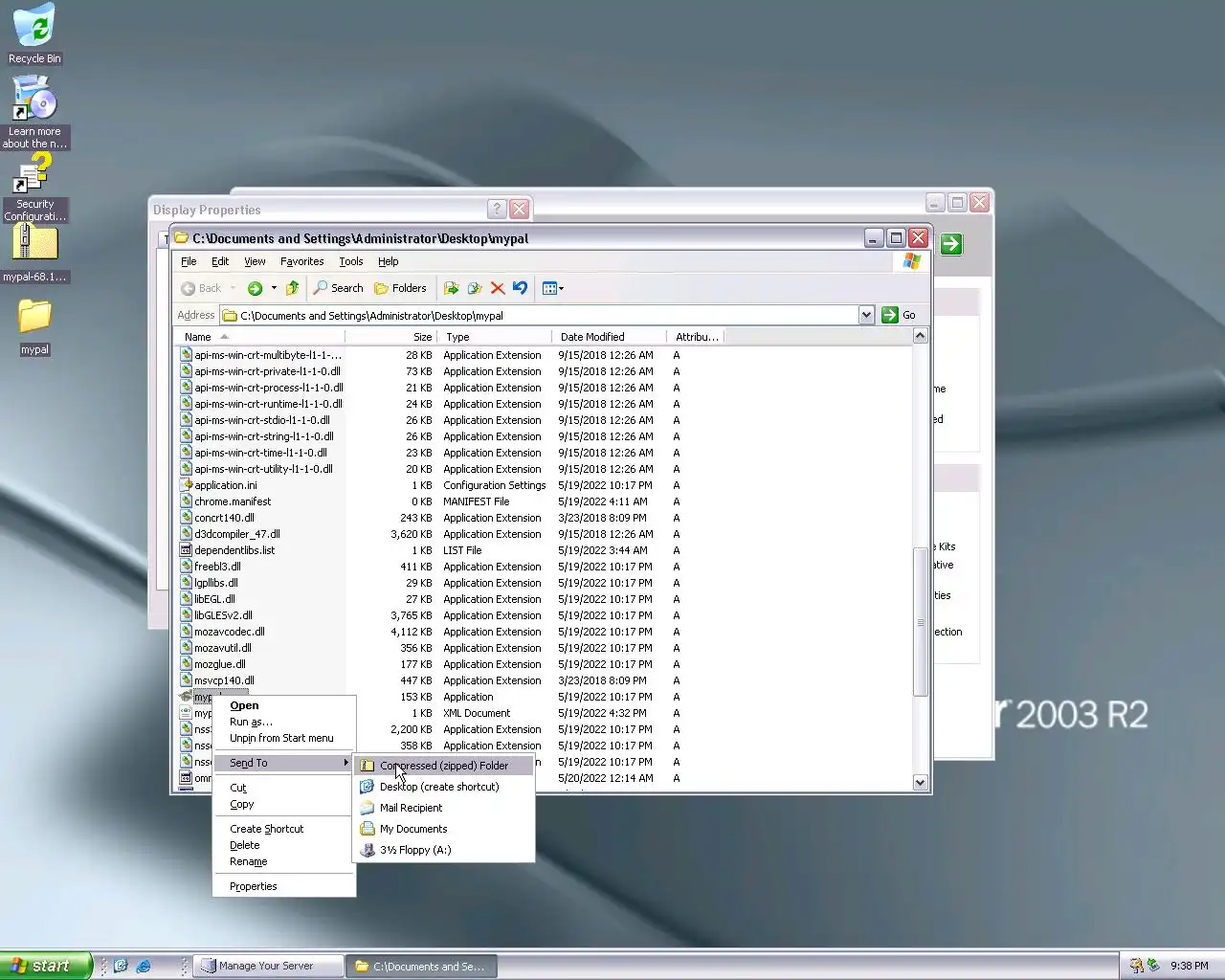Sort files by the Size column header
The height and width of the screenshot is (980, 1225).
(x=391, y=337)
